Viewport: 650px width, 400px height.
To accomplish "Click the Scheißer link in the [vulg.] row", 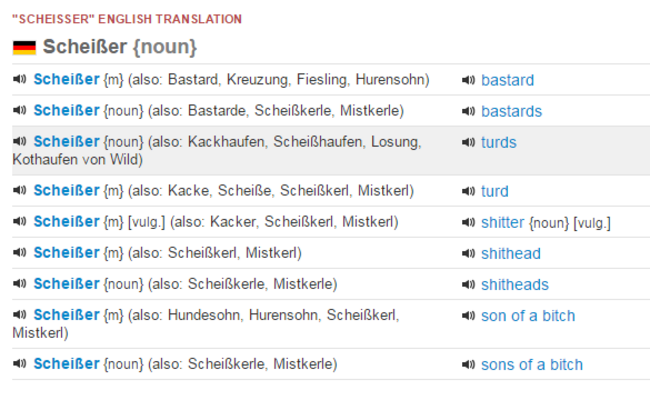I will click(66, 222).
